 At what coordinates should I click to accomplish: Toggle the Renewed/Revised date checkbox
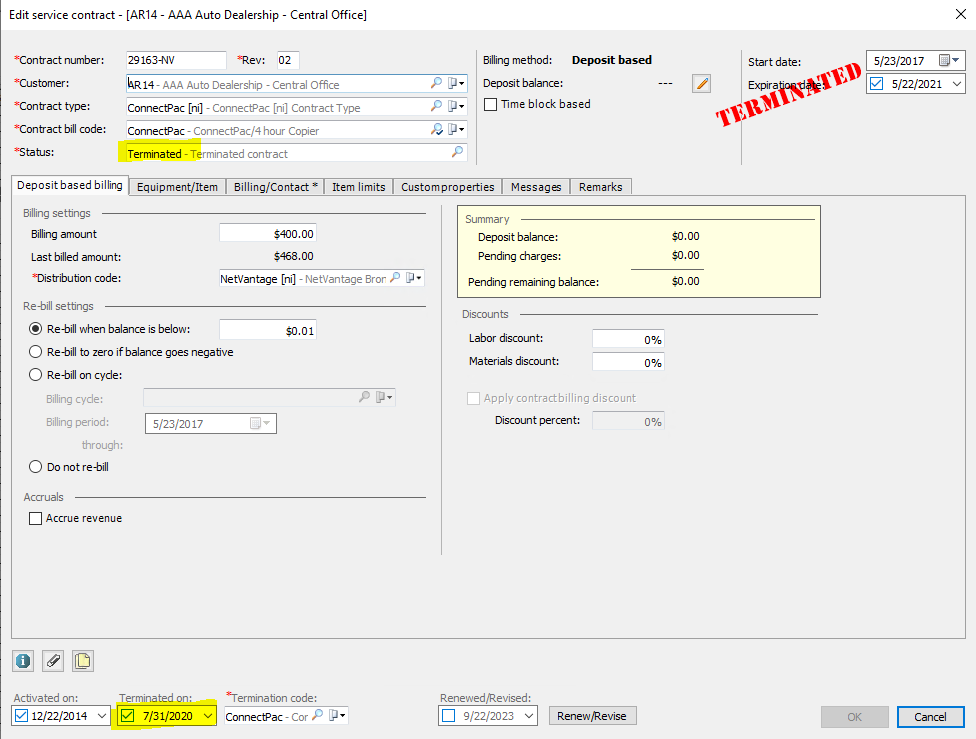pos(448,715)
